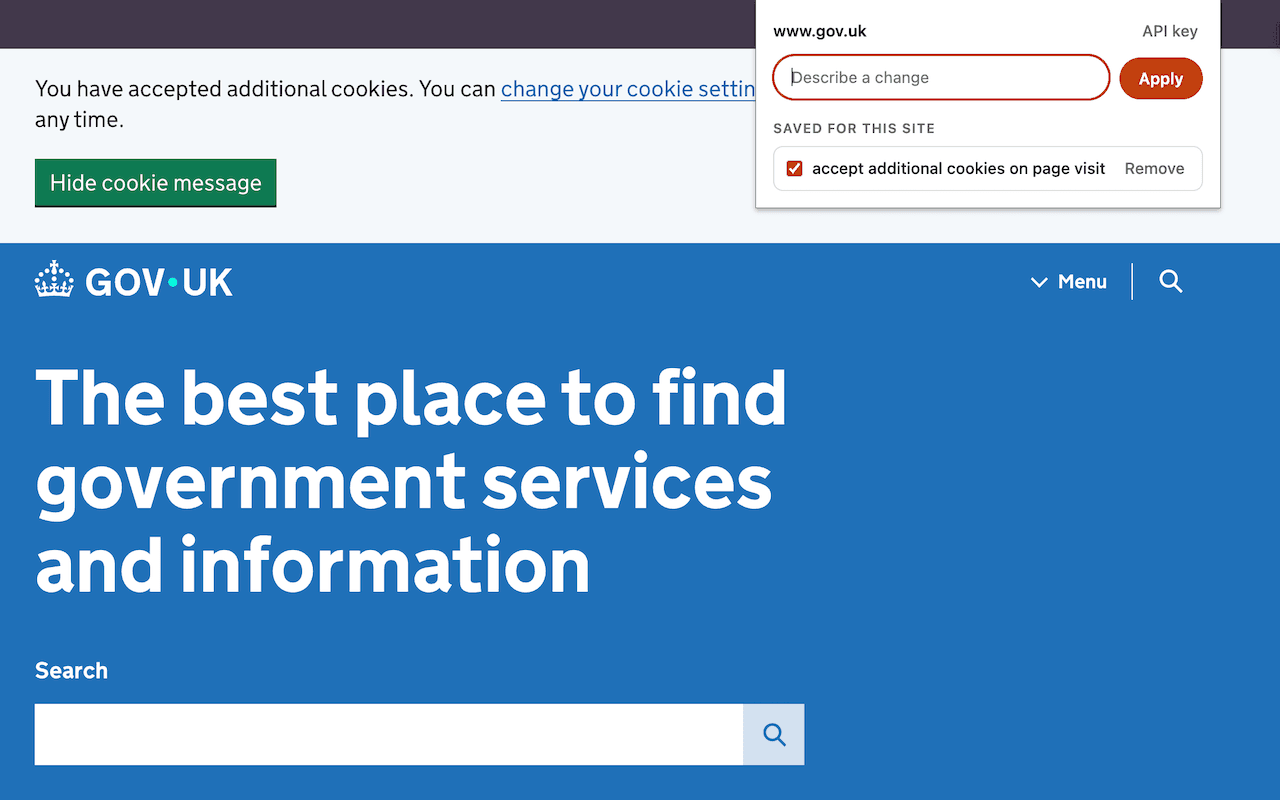Uncheck accept additional cookies saved rule
Image resolution: width=1280 pixels, height=800 pixels.
795,169
